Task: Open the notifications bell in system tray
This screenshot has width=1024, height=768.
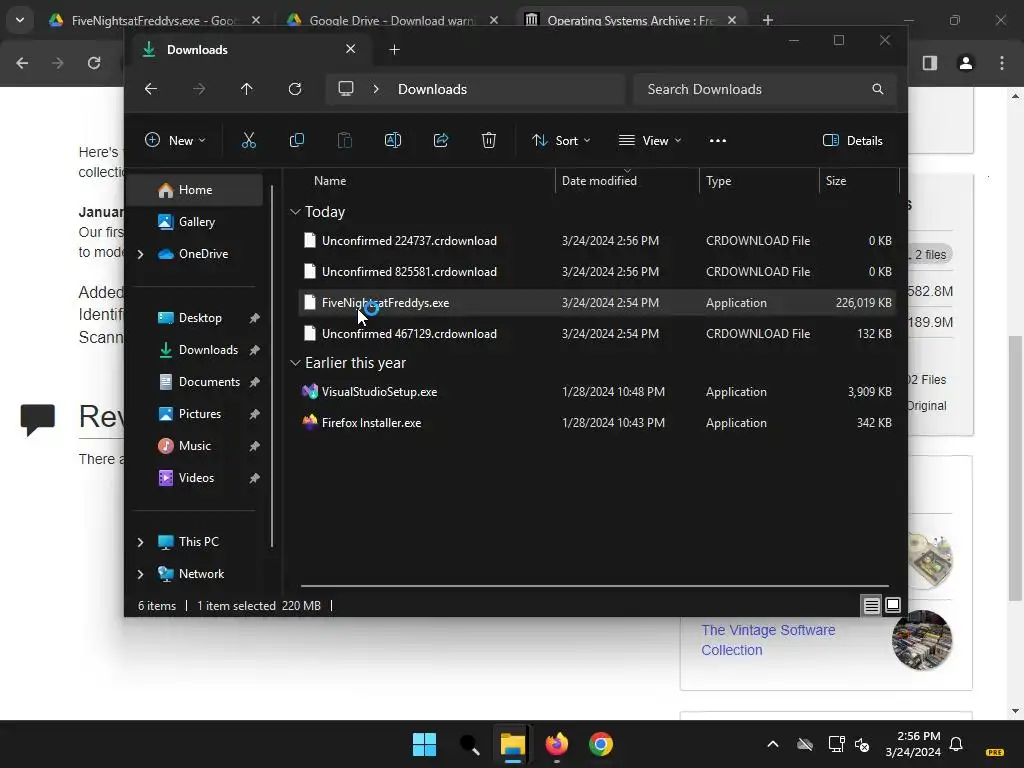Action: pyautogui.click(x=956, y=744)
